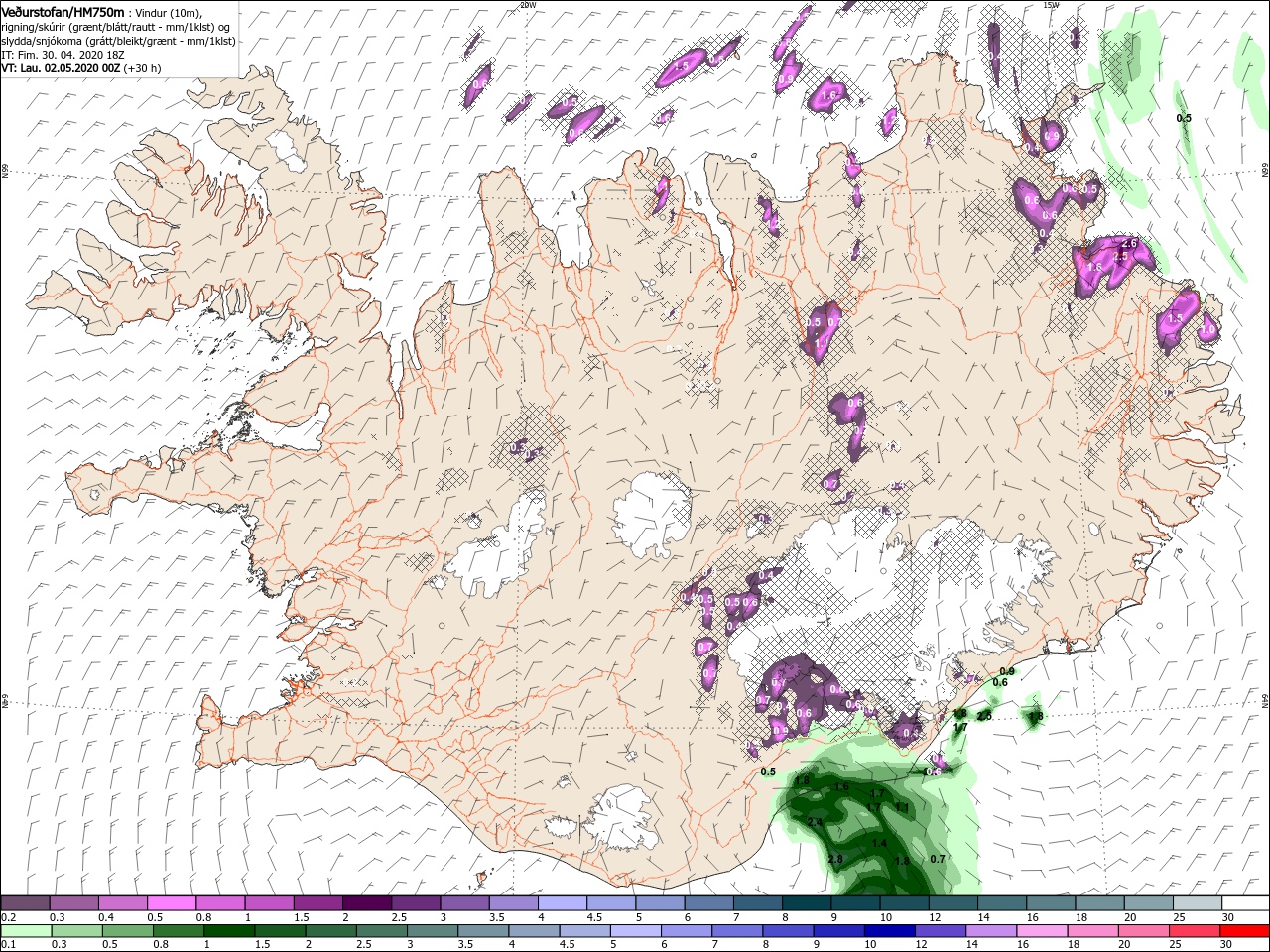Image resolution: width=1270 pixels, height=952 pixels.
Task: Click the '2.8' rain value in dark green area
Action: click(x=834, y=859)
